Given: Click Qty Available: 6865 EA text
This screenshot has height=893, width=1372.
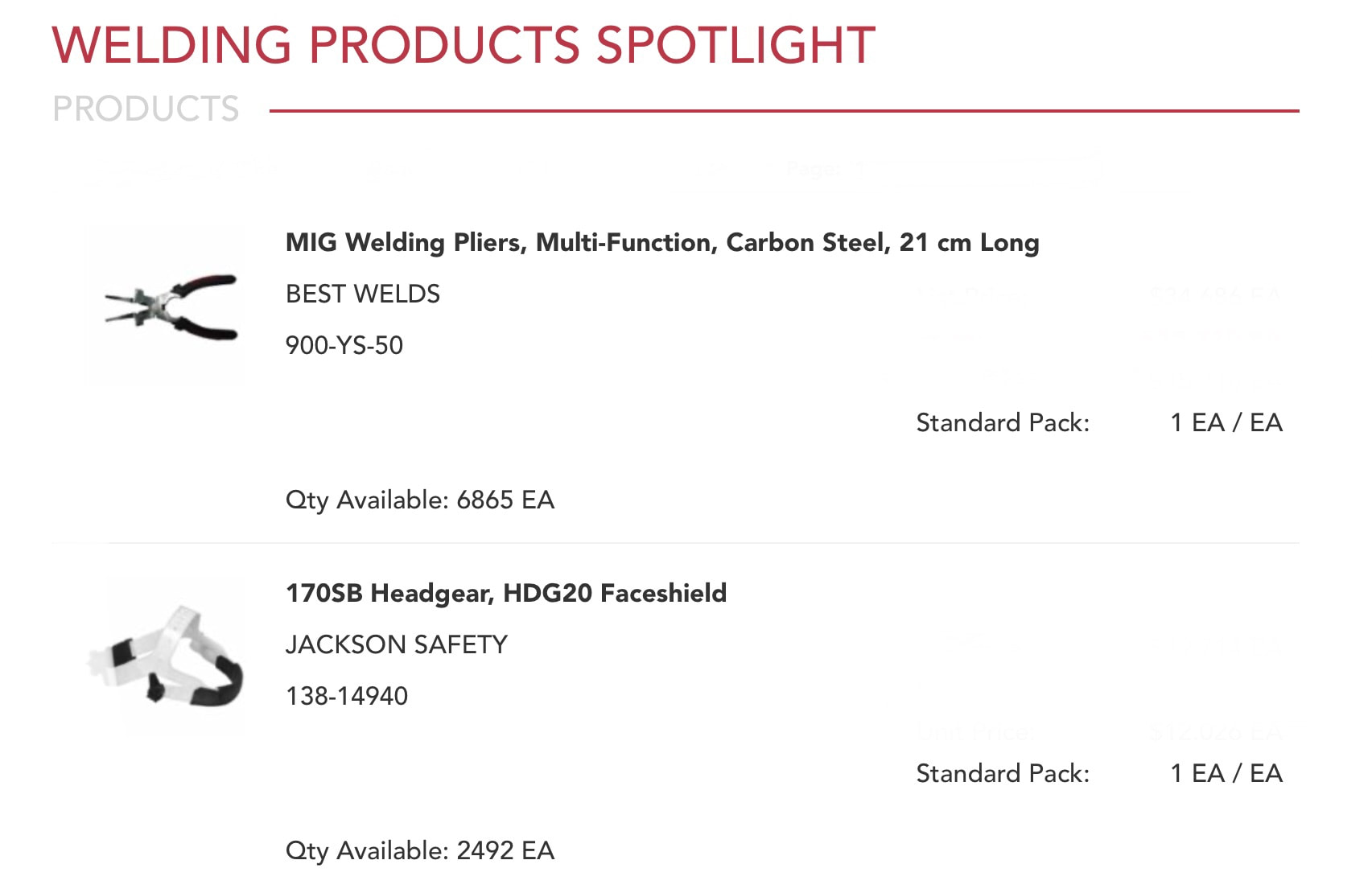Looking at the screenshot, I should 420,500.
